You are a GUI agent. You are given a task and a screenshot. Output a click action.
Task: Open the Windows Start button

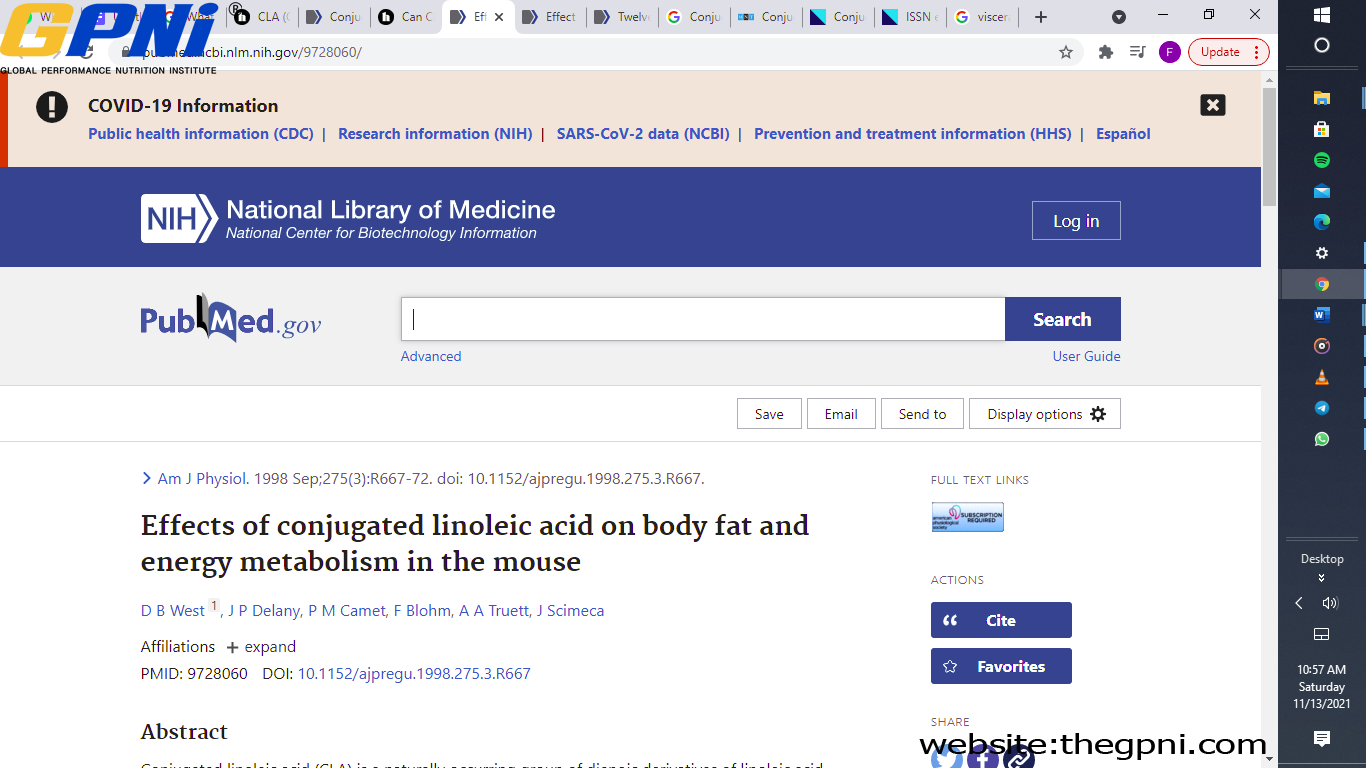pyautogui.click(x=1322, y=15)
